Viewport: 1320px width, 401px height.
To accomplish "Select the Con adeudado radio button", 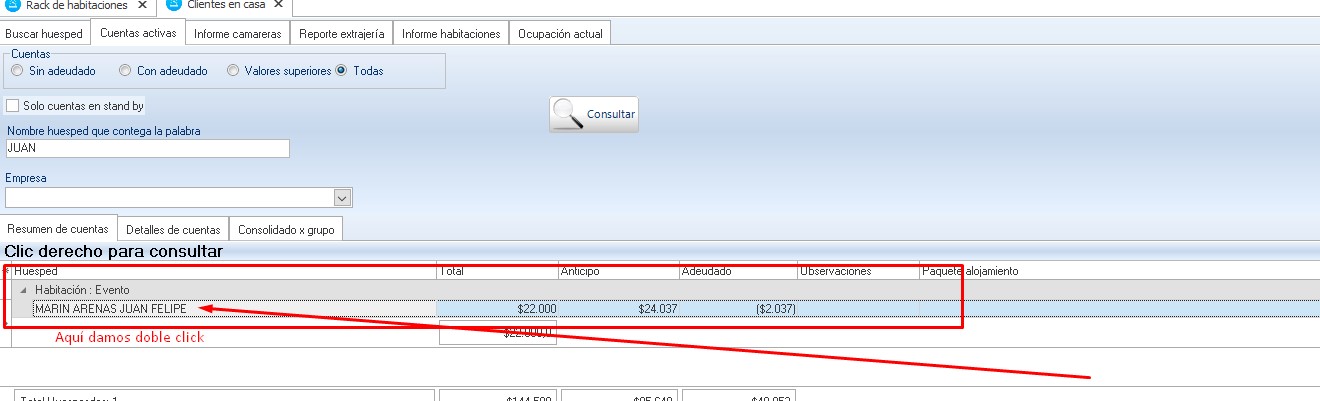I will click(125, 71).
